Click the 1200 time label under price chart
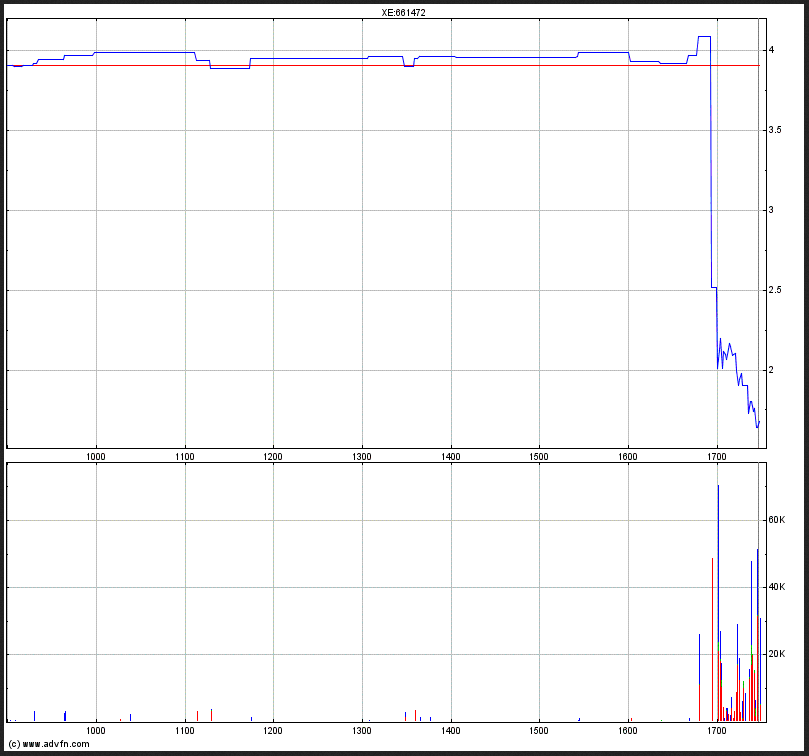Image resolution: width=809 pixels, height=756 pixels. (x=273, y=457)
